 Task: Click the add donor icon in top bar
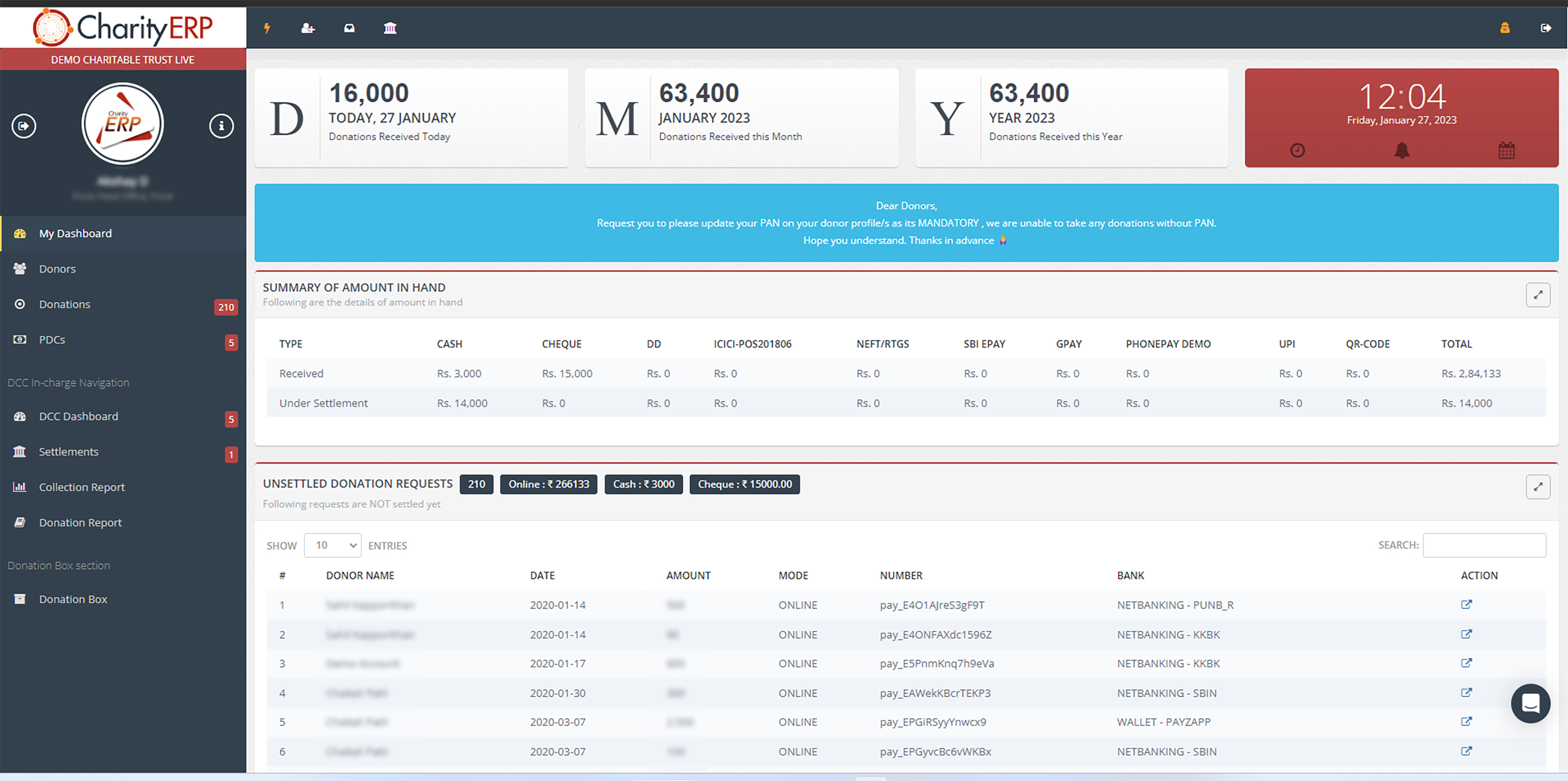click(308, 28)
